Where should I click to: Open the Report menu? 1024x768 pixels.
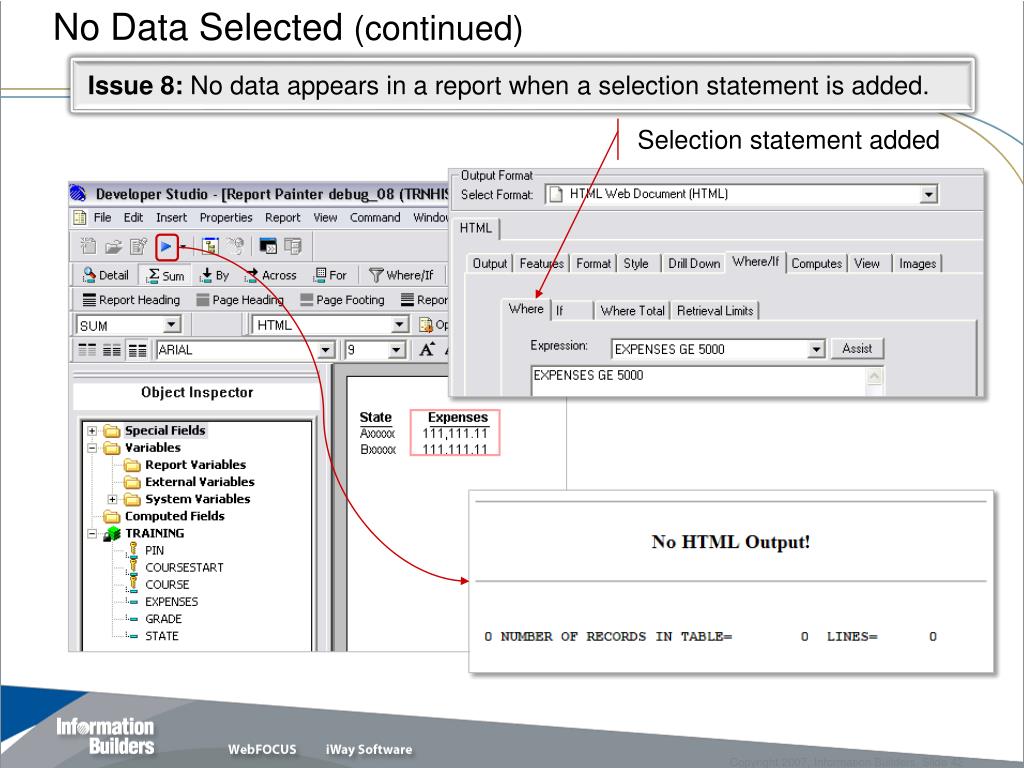[x=282, y=217]
